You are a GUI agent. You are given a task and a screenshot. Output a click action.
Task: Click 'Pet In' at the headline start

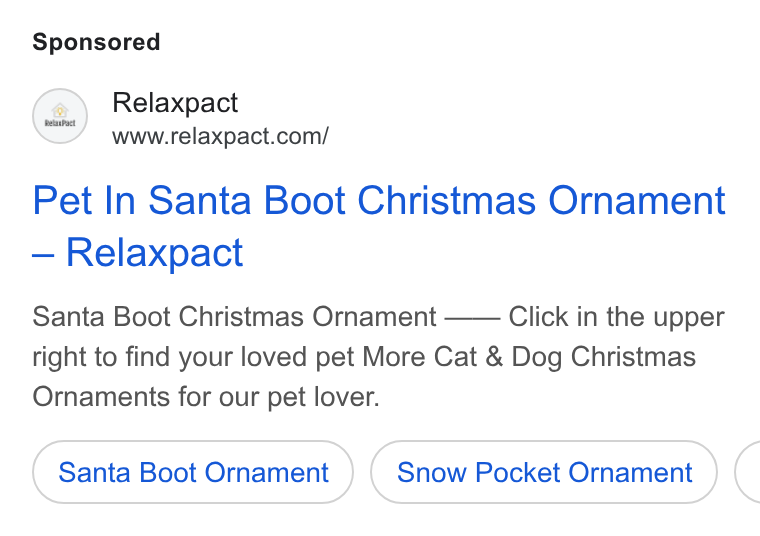tap(84, 201)
